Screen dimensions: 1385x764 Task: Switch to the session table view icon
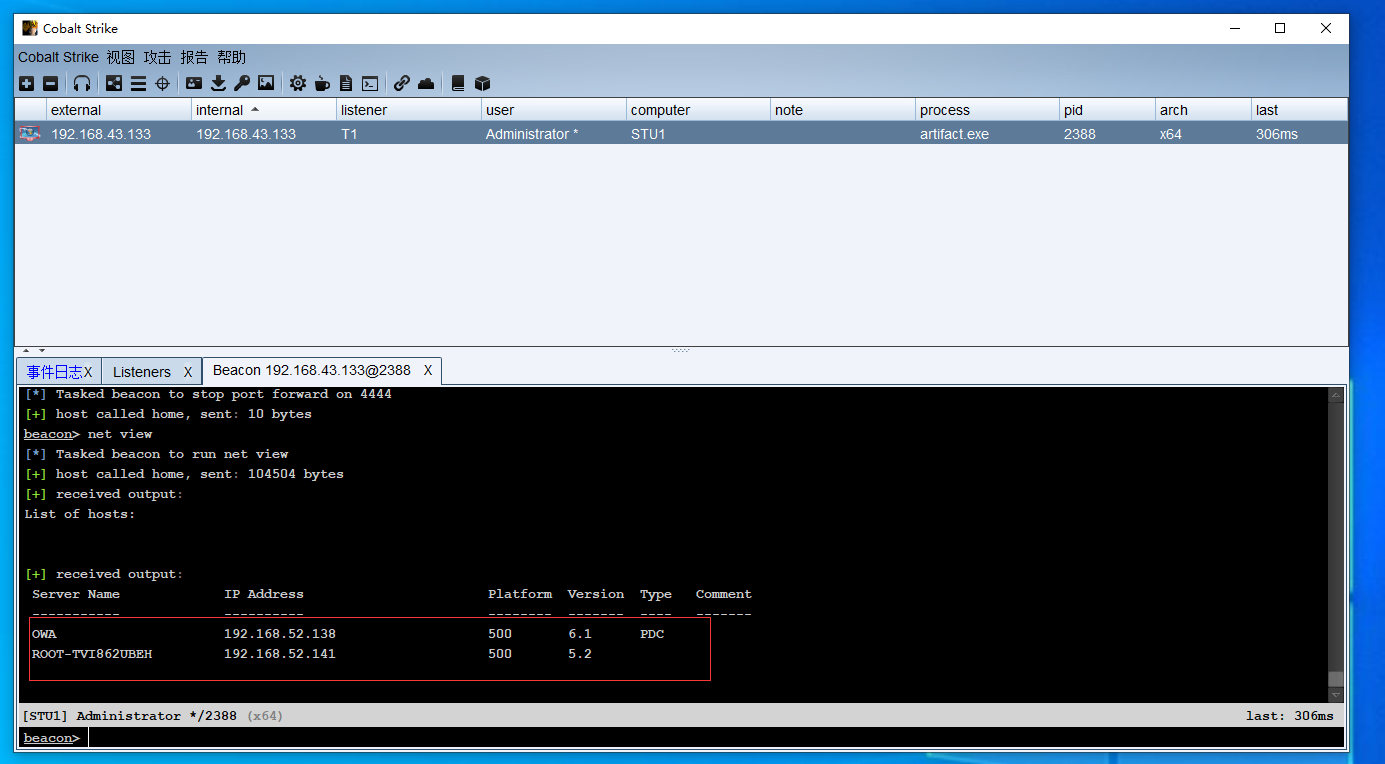(x=138, y=84)
